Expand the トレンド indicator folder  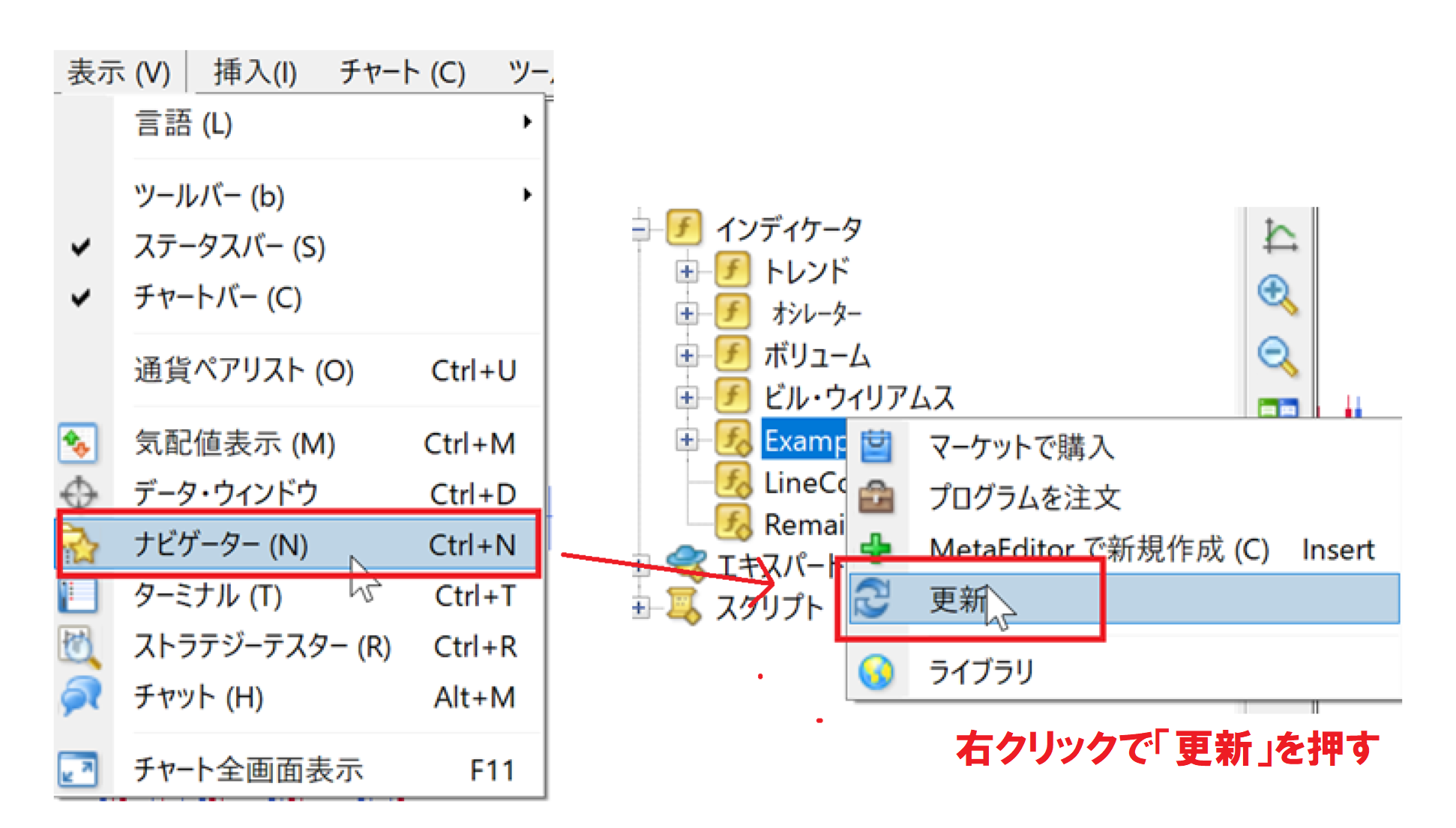[x=686, y=271]
